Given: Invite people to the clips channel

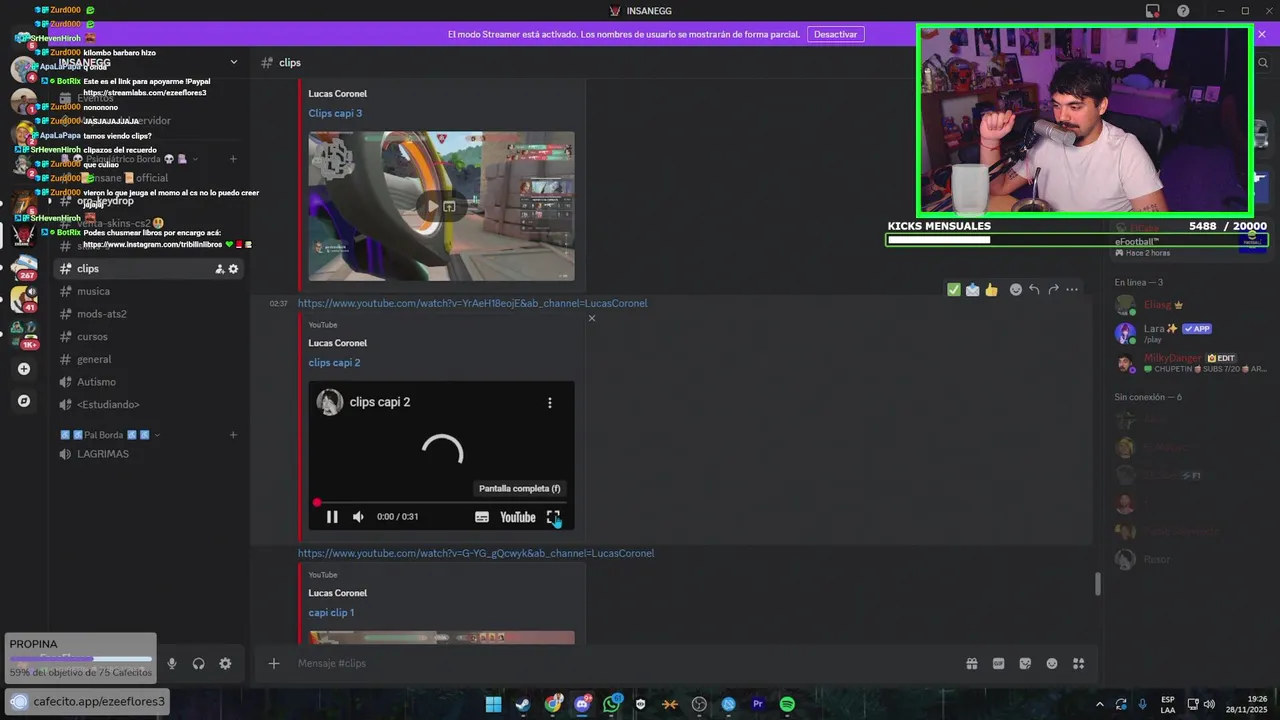Looking at the screenshot, I should point(219,269).
